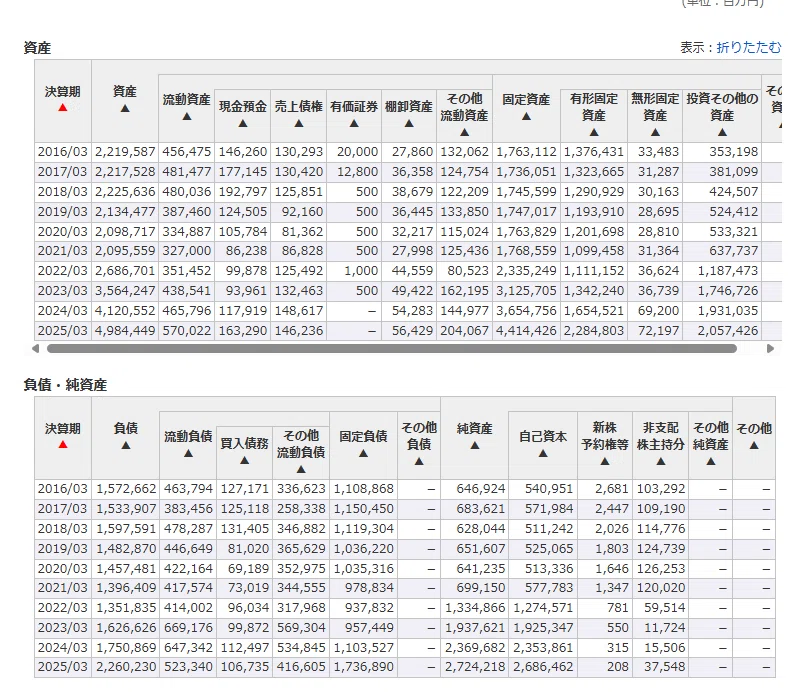
Task: Click net assets value 1,334,866
Action: coord(475,608)
